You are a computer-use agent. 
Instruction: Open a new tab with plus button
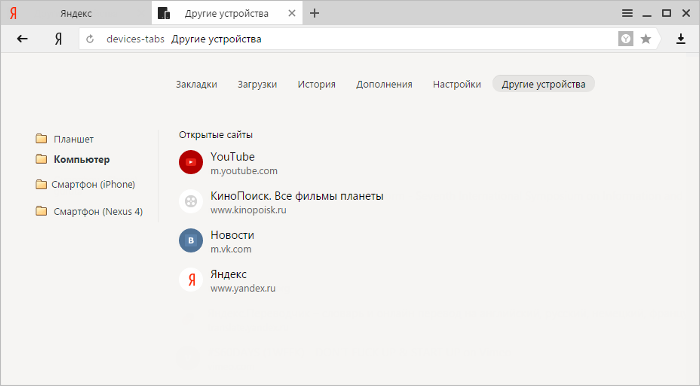314,13
